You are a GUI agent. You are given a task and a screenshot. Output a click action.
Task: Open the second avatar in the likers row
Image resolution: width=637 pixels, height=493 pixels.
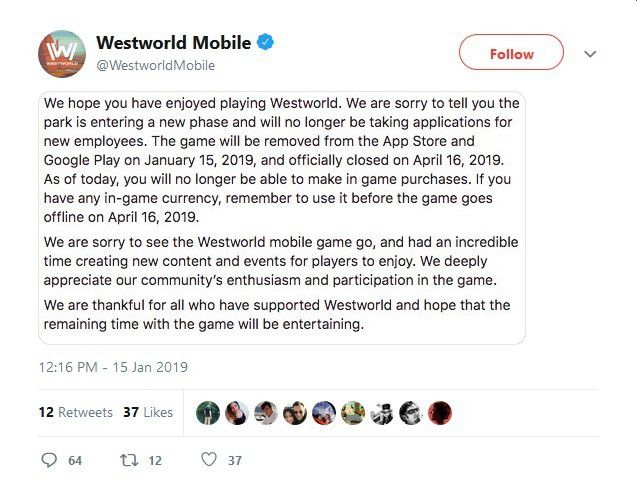237,412
